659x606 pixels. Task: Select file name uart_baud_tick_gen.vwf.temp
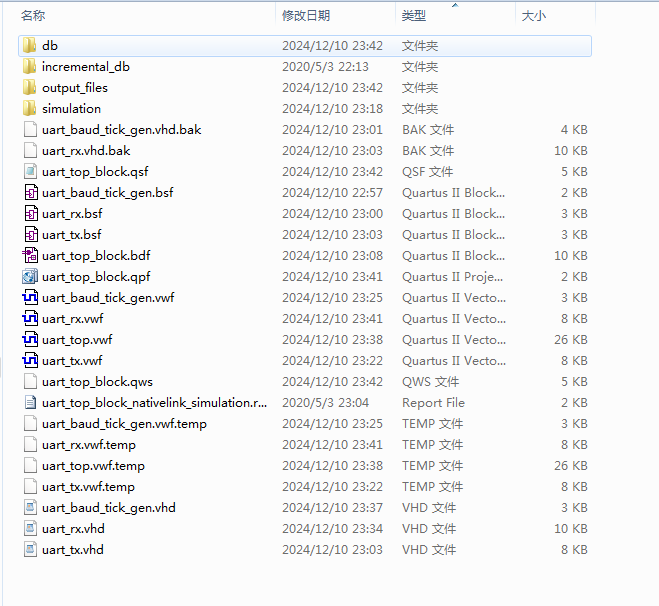click(124, 424)
